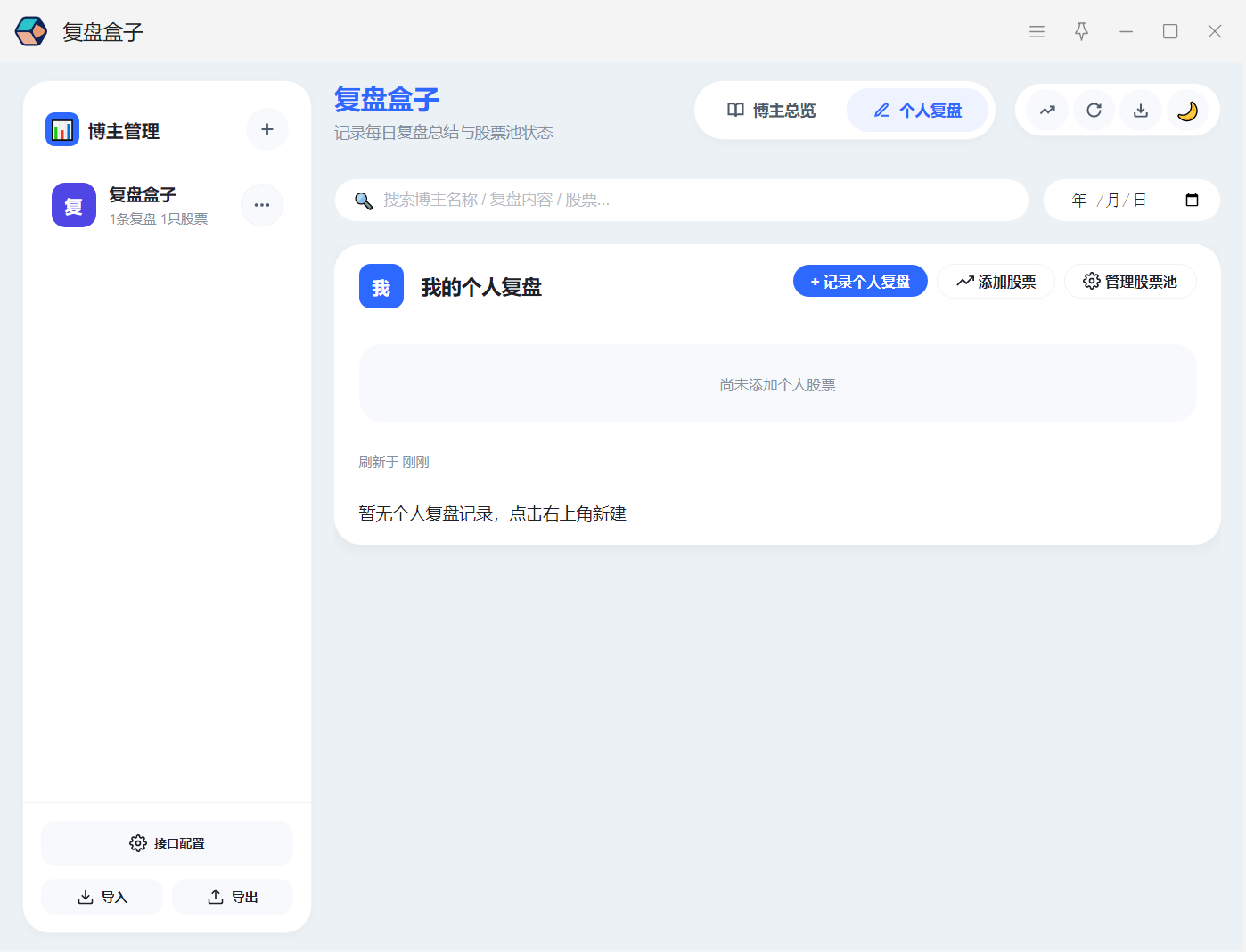
Task: Open the three-dot menu for 复盘盒子 blogger
Action: (x=261, y=205)
